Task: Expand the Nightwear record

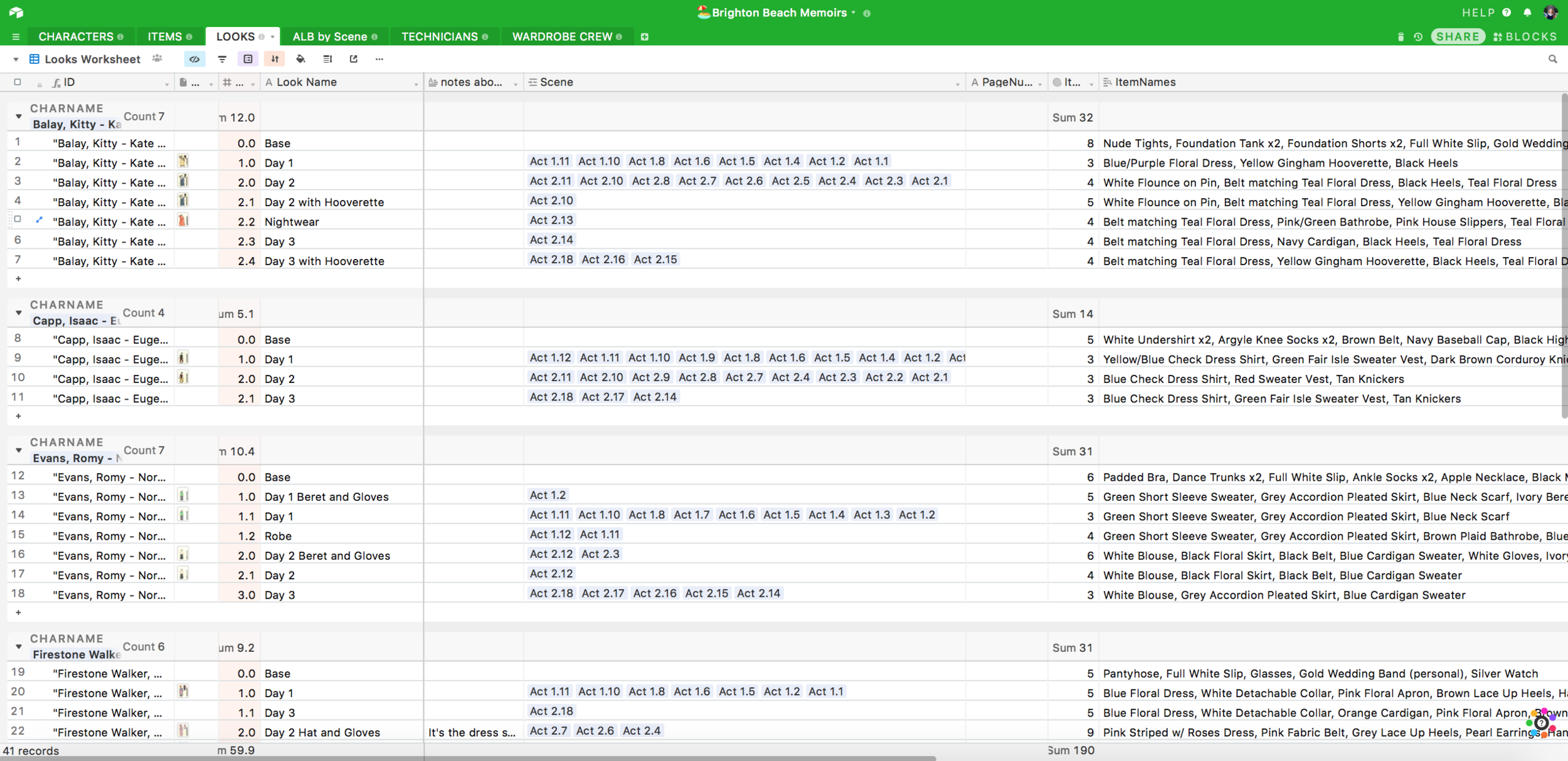Action: click(39, 219)
